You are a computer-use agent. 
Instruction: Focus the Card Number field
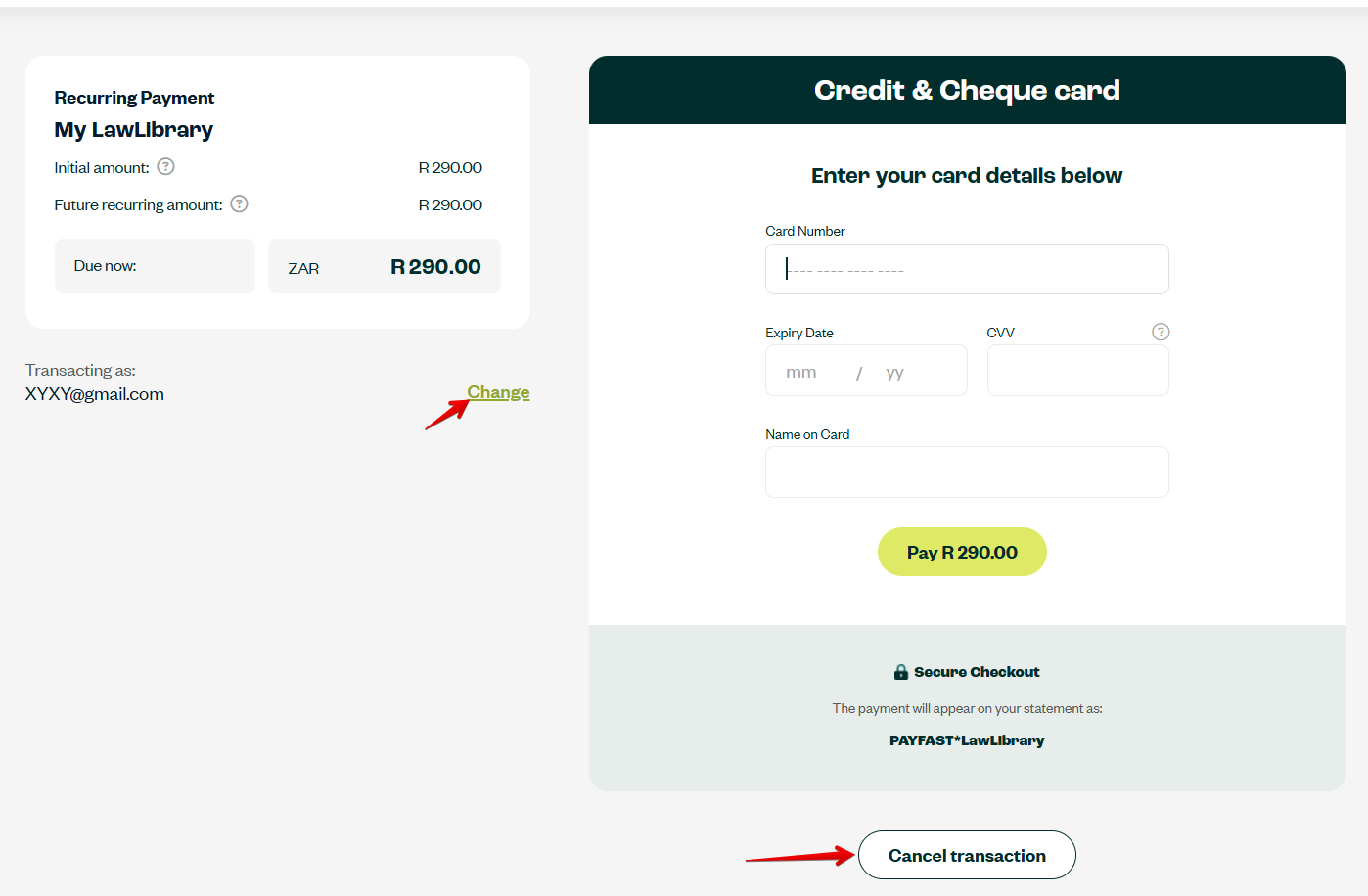967,269
